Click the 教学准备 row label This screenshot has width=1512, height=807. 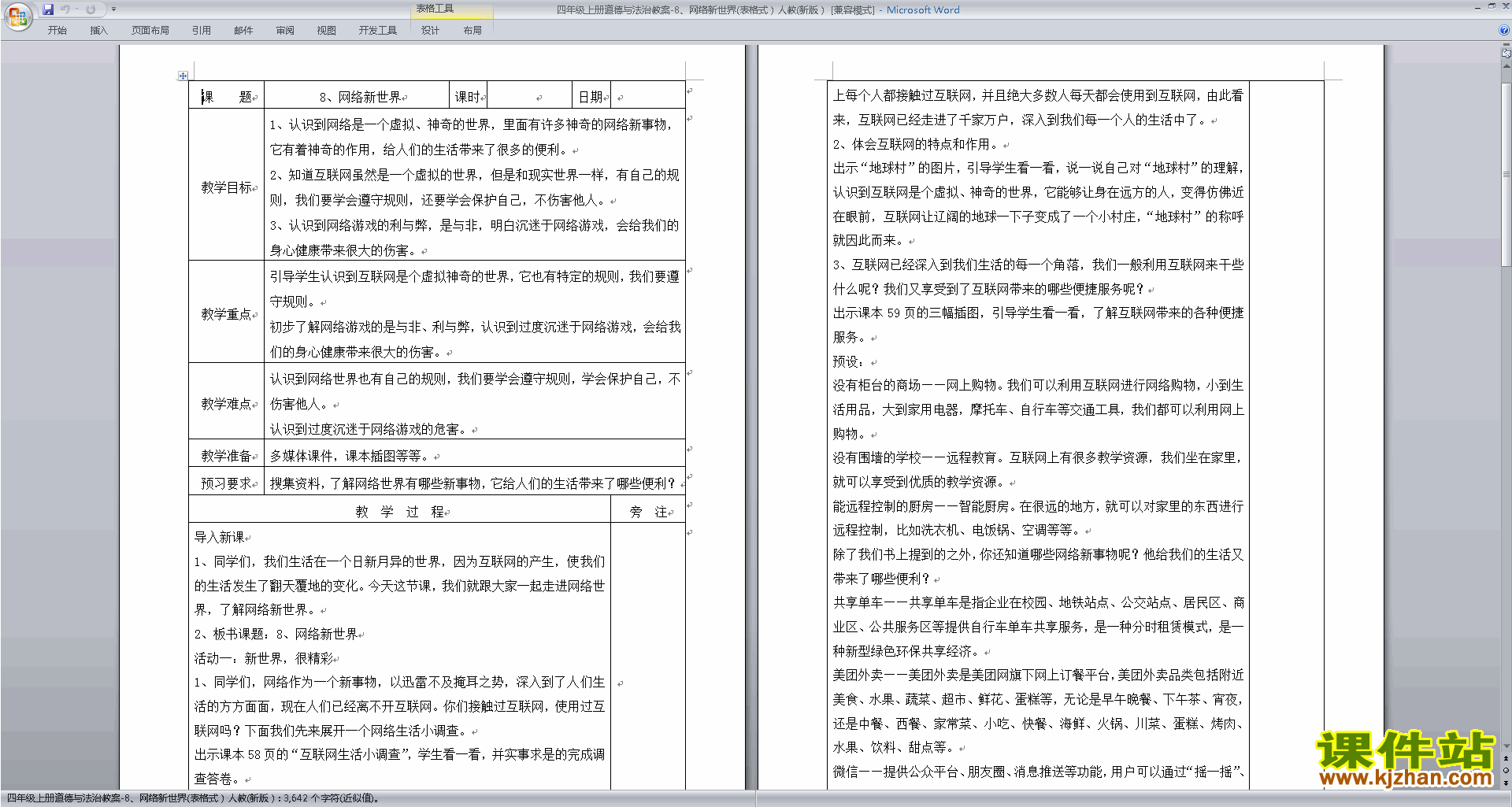point(226,455)
